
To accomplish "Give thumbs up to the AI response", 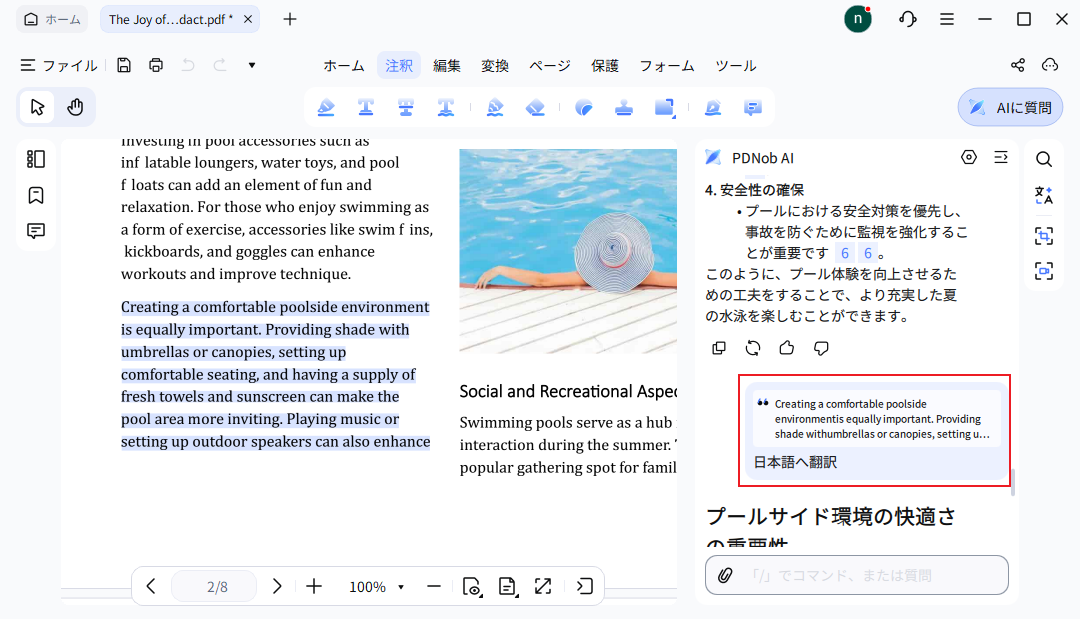I will 786,347.
